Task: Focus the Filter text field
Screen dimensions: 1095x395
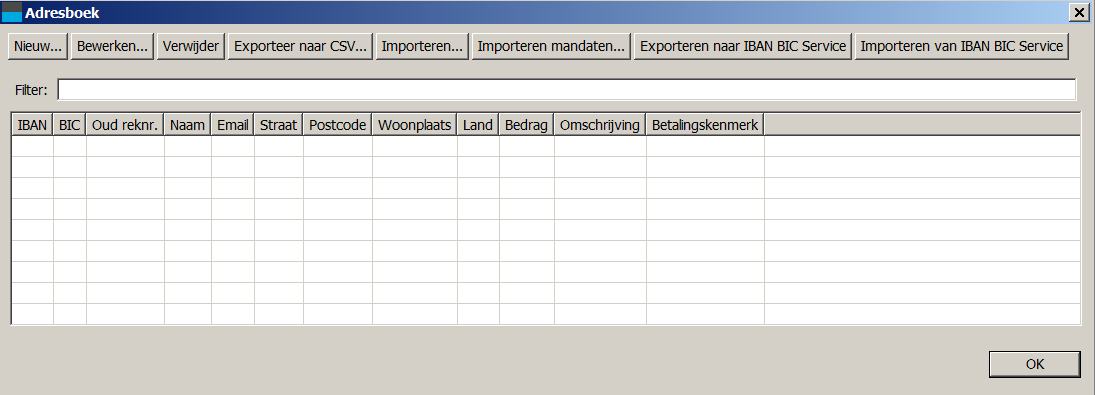Action: click(x=566, y=90)
